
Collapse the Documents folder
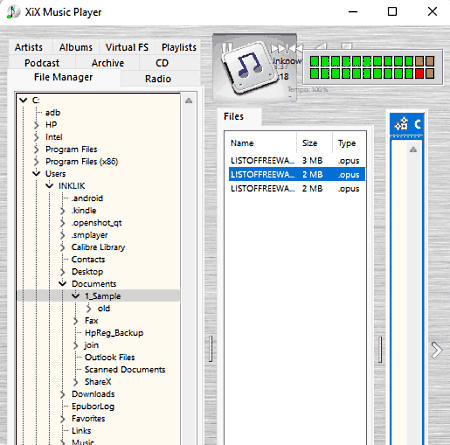[62, 284]
